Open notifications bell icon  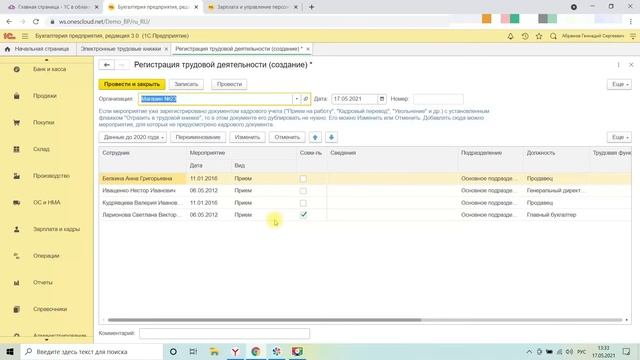pyautogui.click(x=510, y=36)
